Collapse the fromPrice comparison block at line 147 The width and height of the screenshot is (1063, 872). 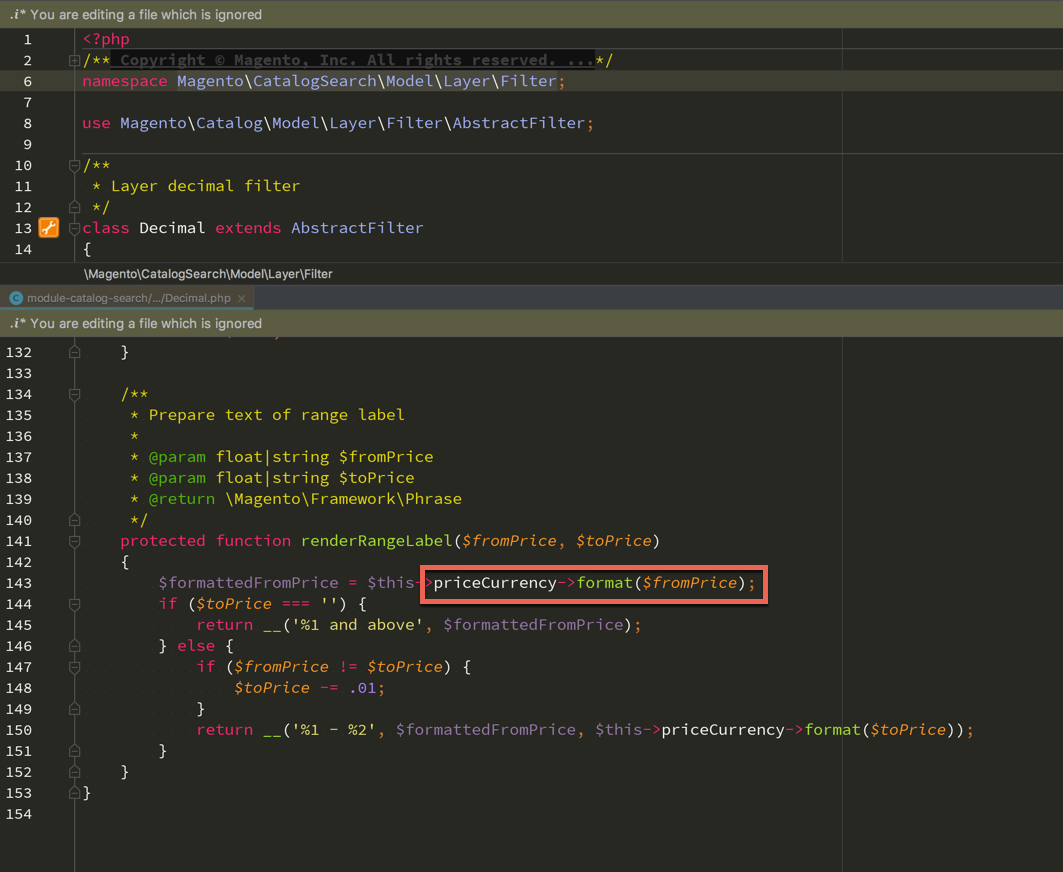[73, 666]
